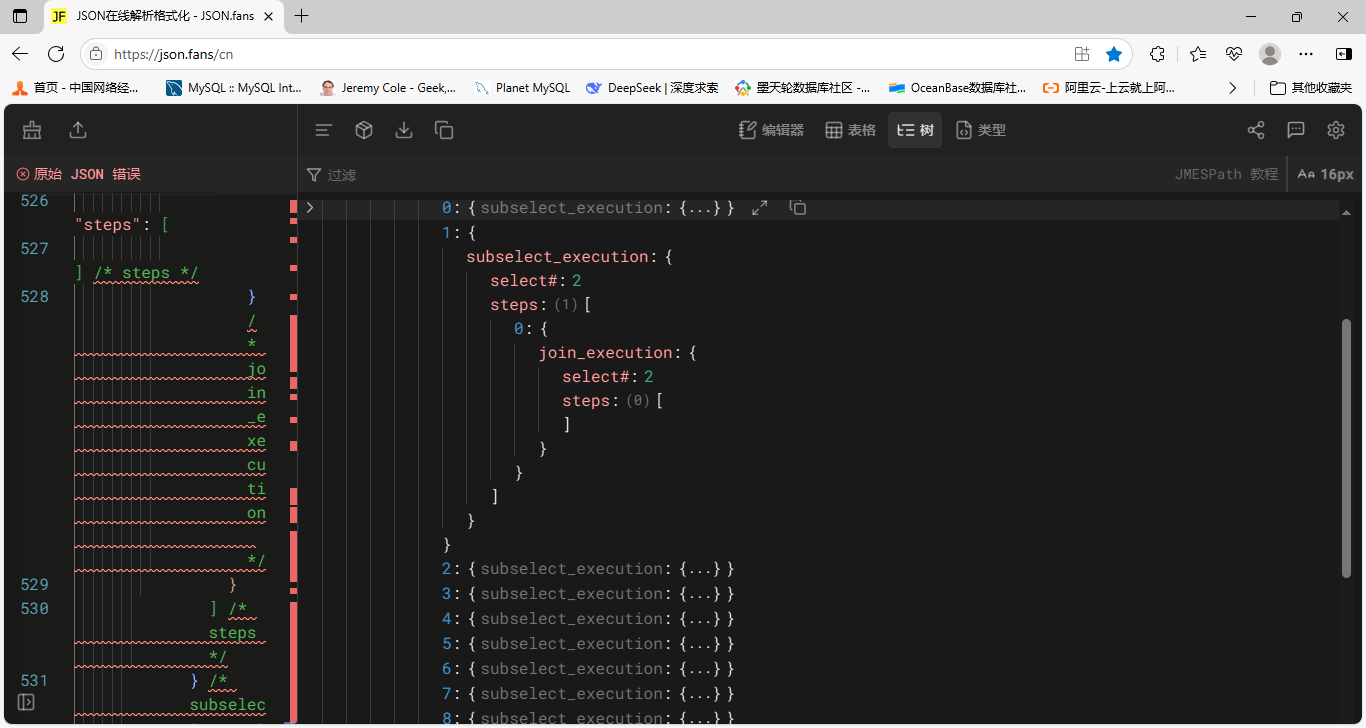Open the JMESPath 教程 link
Viewport: 1366px width, 728px height.
(x=1226, y=174)
